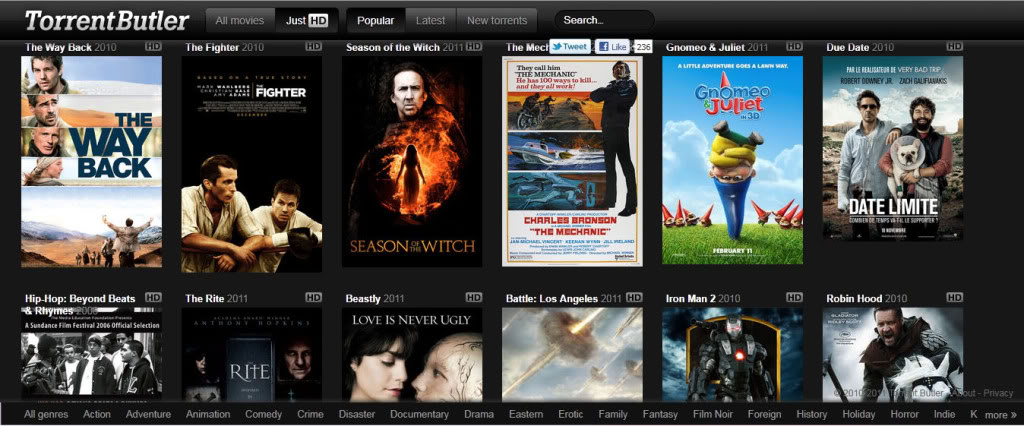Open Due Date movie poster

pos(893,148)
